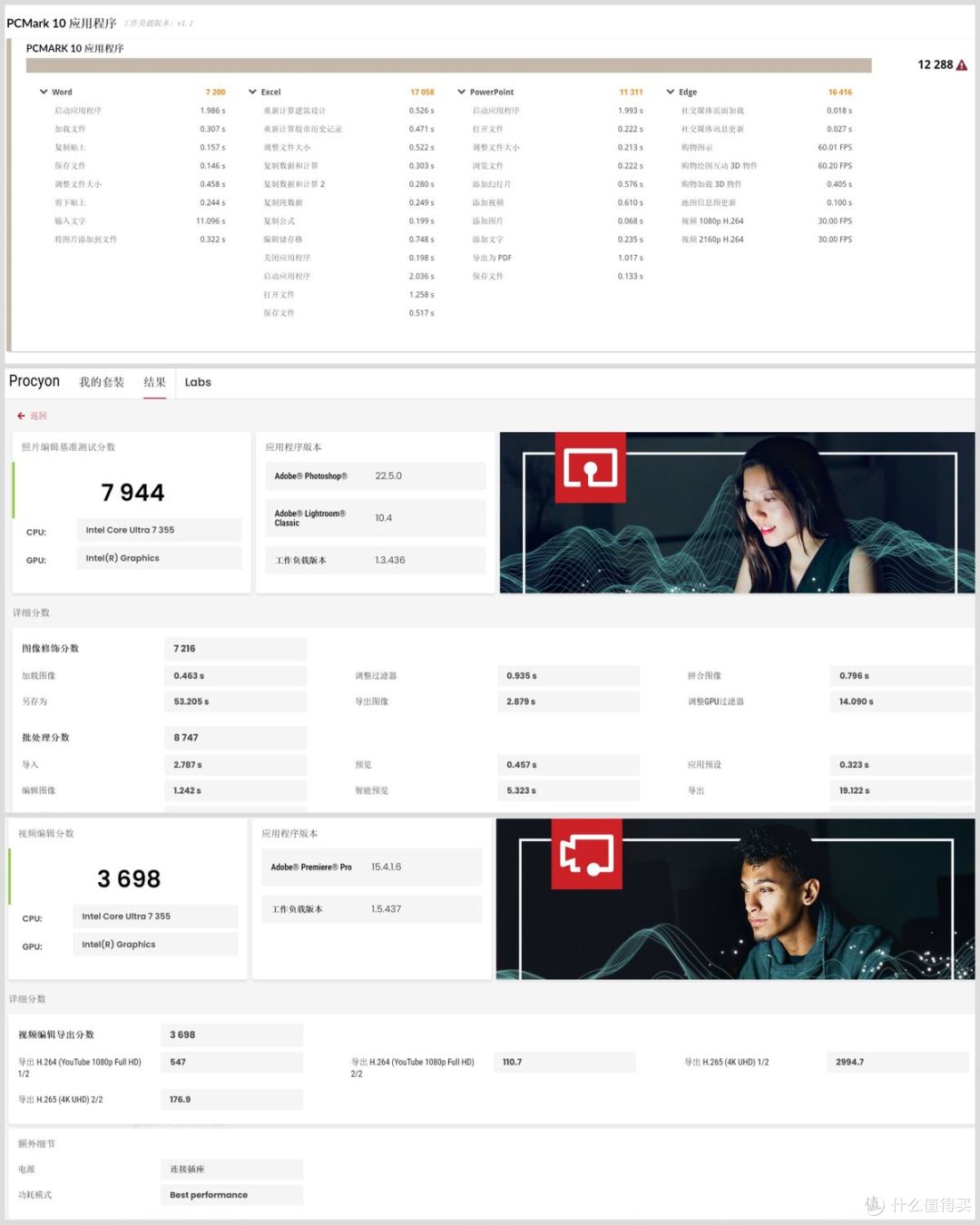
Task: Open the Labs tab
Action: [x=198, y=382]
